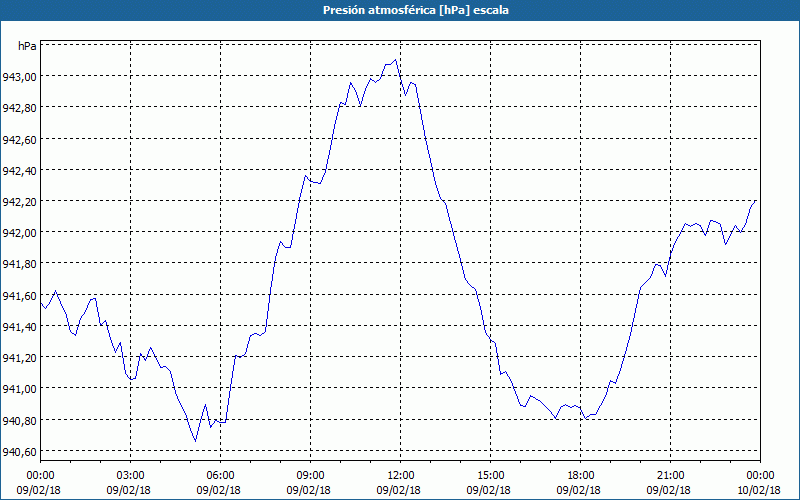The image size is (800, 500).
Task: Click the 941,20 axis value
Action: pos(19,358)
